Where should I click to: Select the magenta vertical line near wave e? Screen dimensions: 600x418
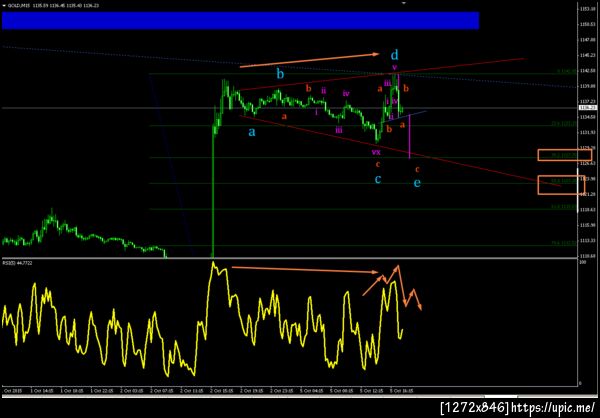click(x=410, y=137)
